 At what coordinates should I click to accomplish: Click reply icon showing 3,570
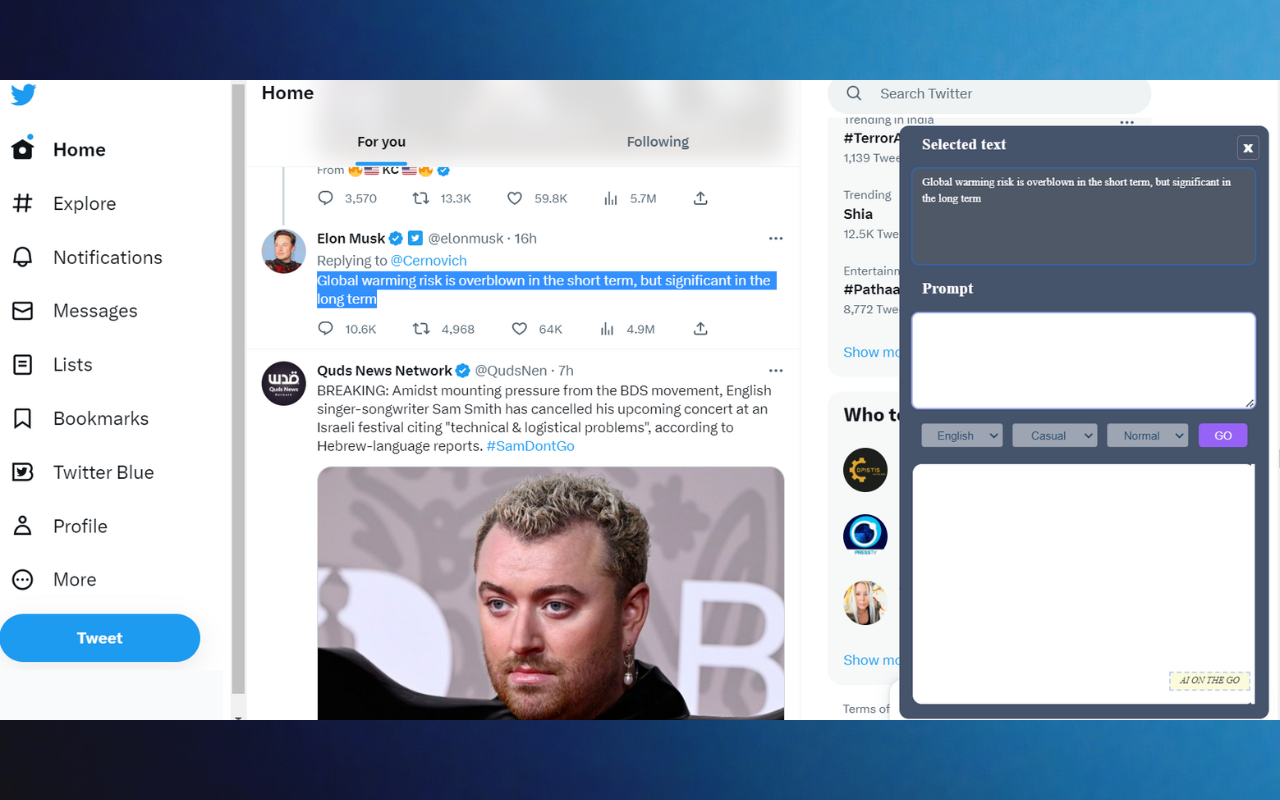tap(325, 198)
